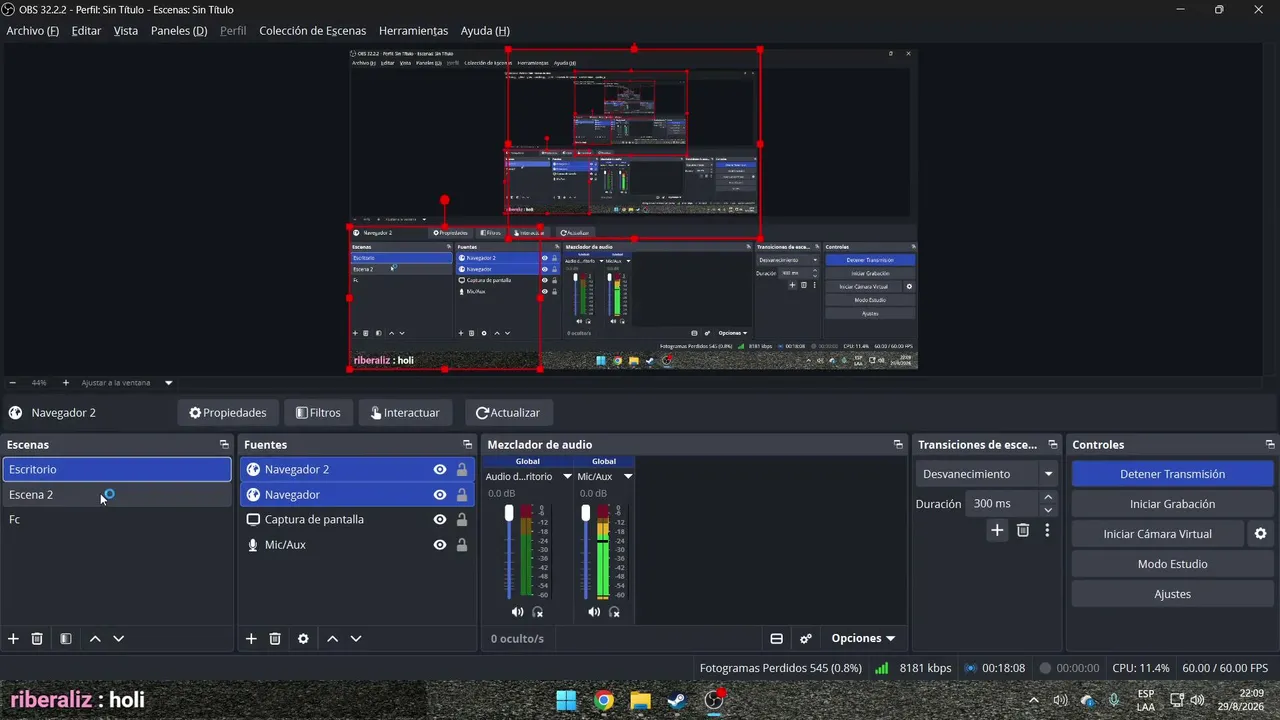Open advanced audio properties gears icon
Image resolution: width=1280 pixels, height=720 pixels.
806,639
